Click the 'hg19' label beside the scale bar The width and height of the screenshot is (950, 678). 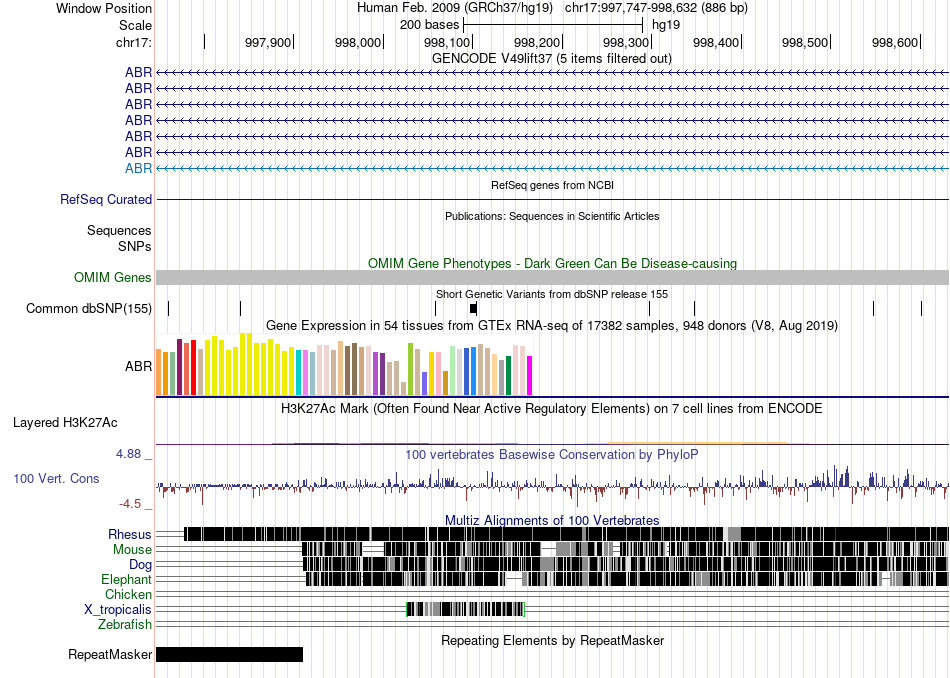click(x=666, y=25)
